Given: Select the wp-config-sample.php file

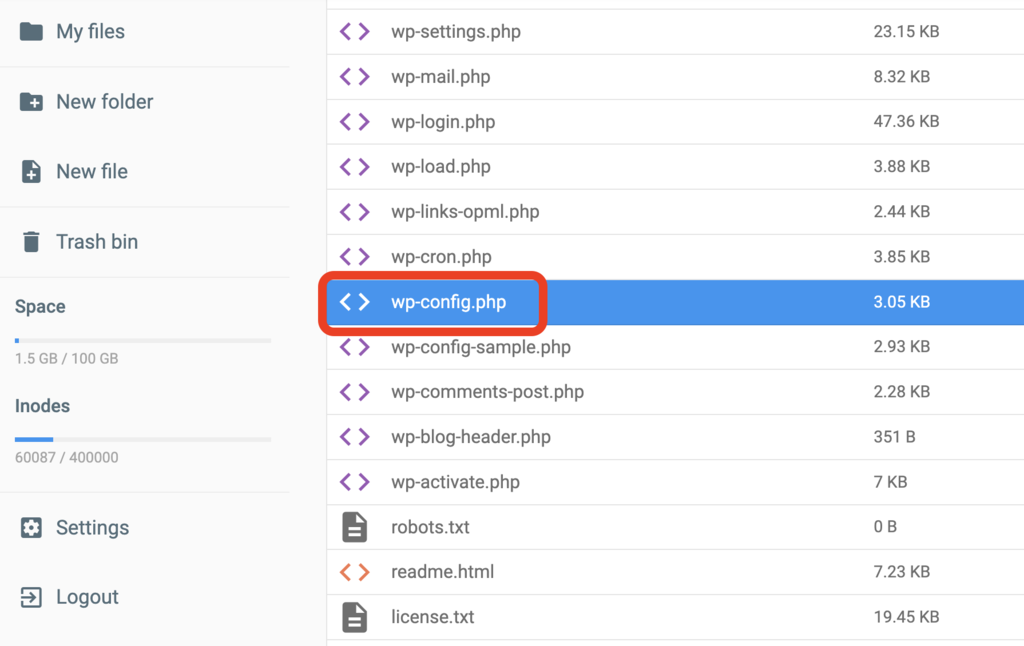Looking at the screenshot, I should tap(480, 346).
